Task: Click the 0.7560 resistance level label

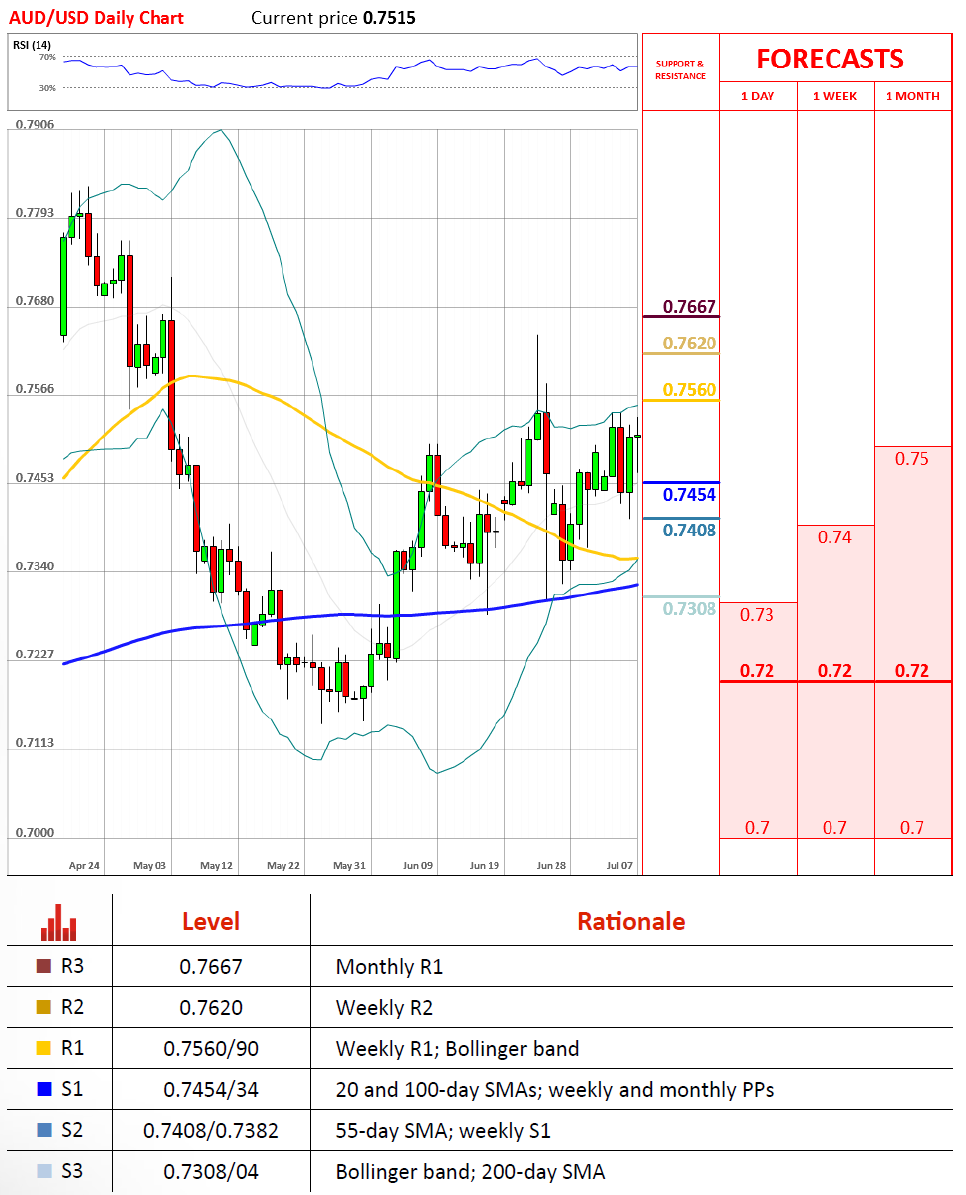Action: tap(690, 390)
